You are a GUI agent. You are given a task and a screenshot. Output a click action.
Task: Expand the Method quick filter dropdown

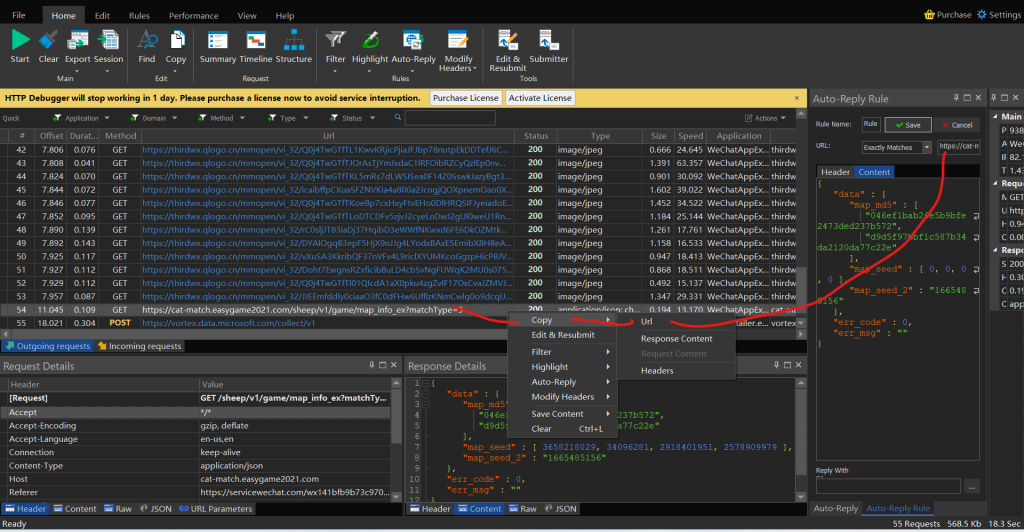[x=222, y=118]
